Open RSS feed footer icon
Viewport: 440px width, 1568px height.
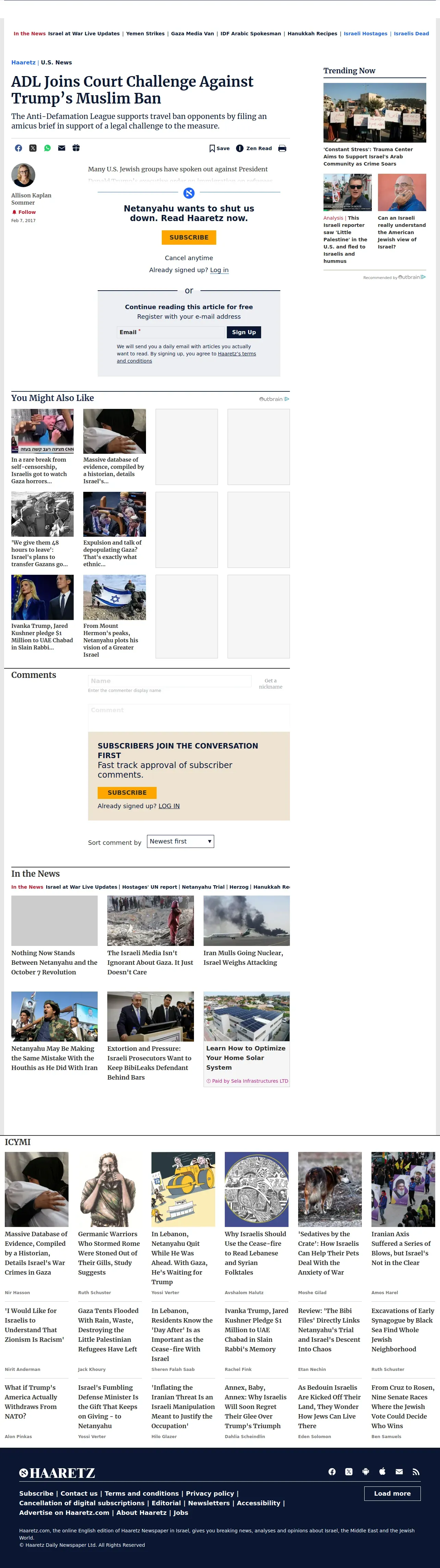(x=416, y=1472)
